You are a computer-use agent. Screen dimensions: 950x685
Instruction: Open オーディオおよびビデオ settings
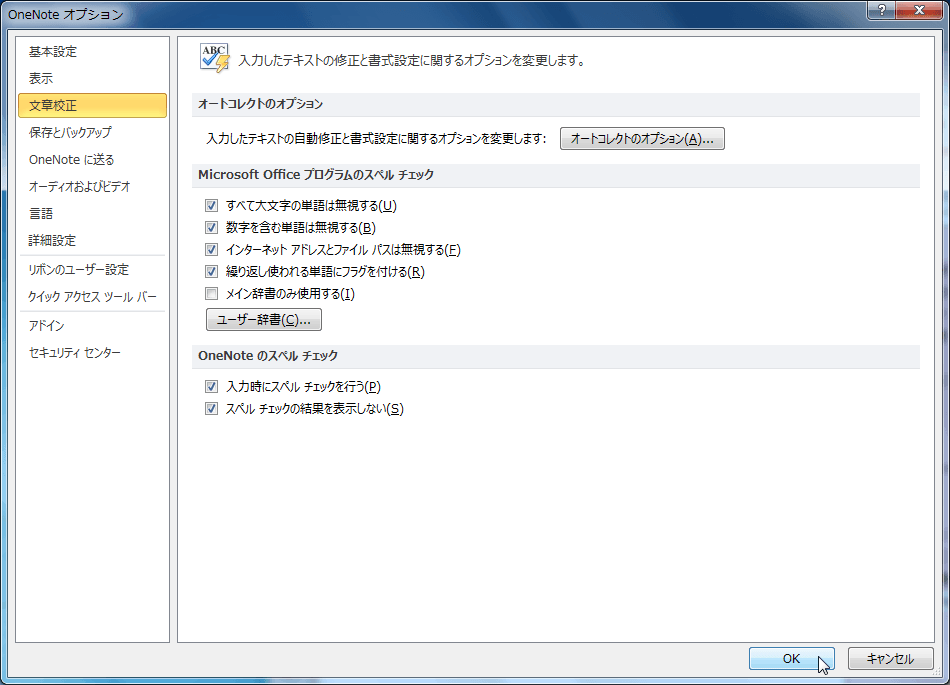(x=92, y=187)
